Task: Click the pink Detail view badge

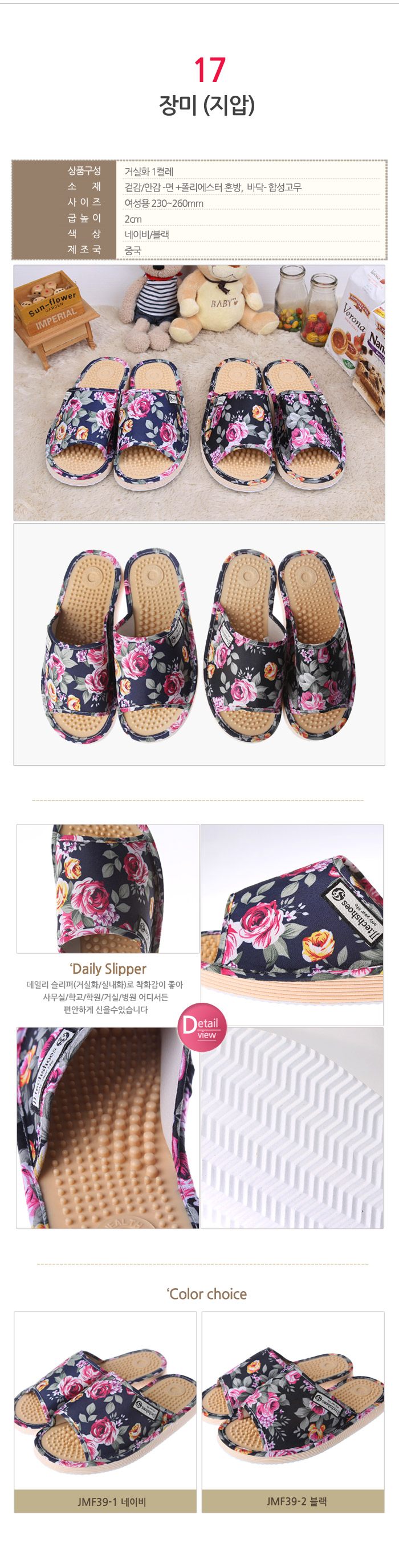Action: [x=202, y=1027]
